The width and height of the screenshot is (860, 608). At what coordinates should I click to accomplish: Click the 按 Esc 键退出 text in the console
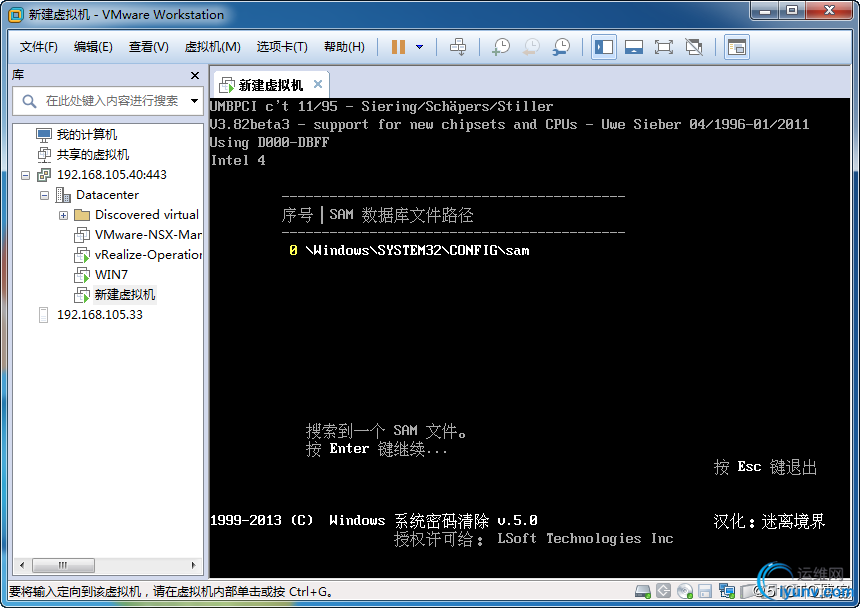click(765, 467)
